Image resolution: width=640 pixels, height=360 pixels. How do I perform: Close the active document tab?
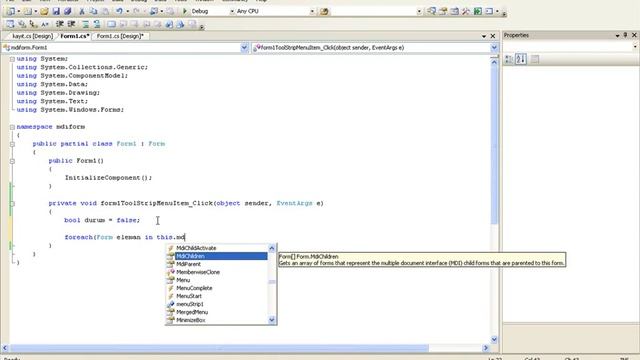[x=493, y=36]
